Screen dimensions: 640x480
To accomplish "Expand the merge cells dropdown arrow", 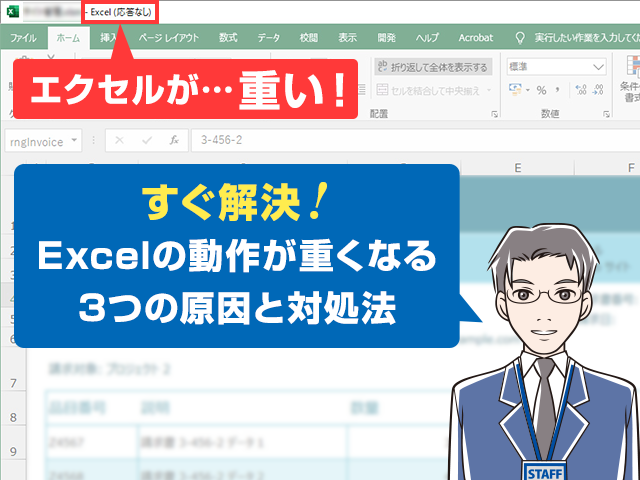I will 489,90.
